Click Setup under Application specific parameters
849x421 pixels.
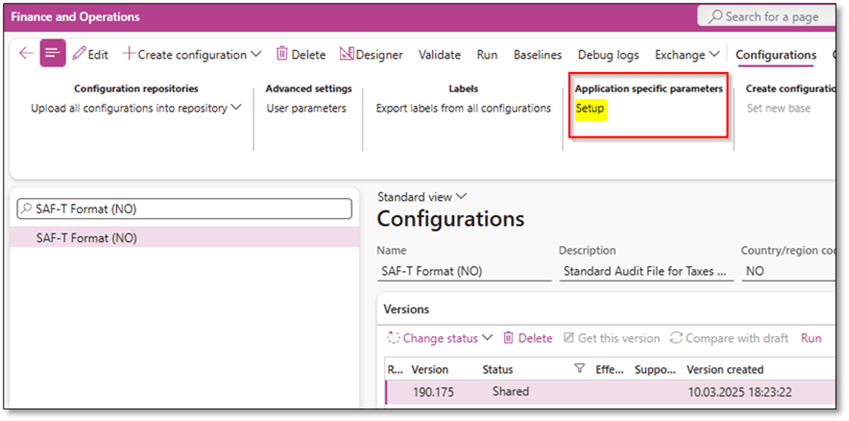point(590,108)
